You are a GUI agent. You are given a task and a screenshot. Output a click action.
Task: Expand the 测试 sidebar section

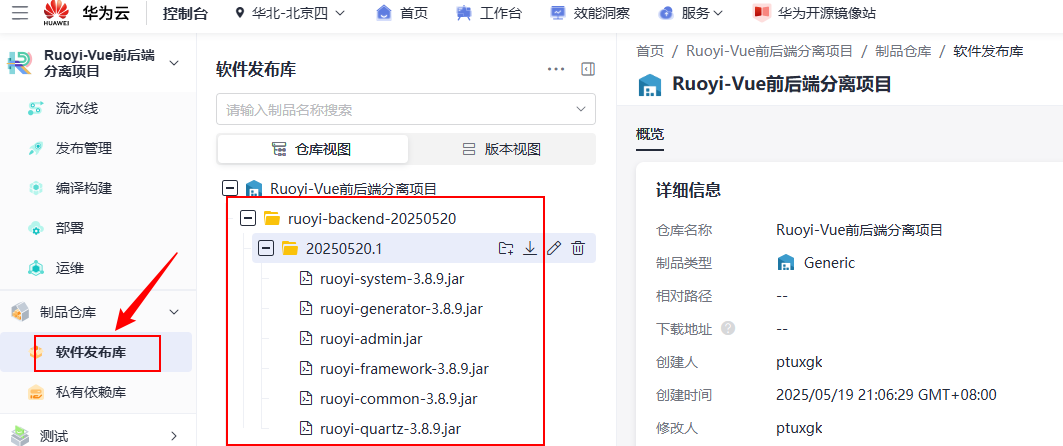click(x=174, y=436)
